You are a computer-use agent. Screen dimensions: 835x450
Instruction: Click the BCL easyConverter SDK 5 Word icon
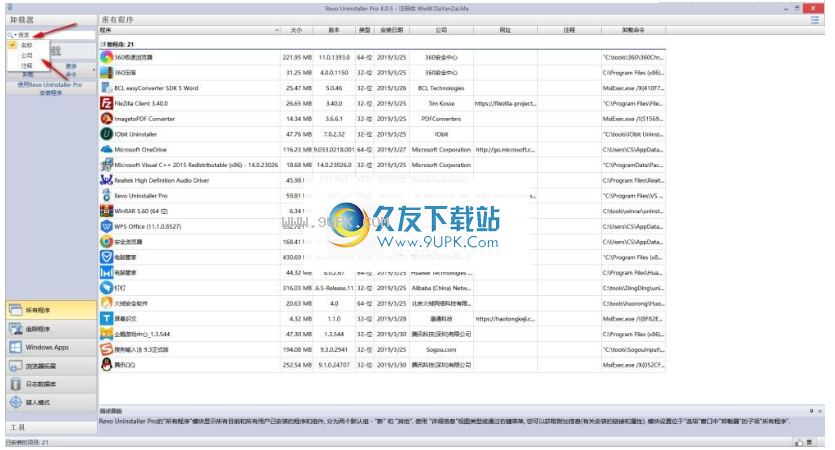[x=107, y=88]
